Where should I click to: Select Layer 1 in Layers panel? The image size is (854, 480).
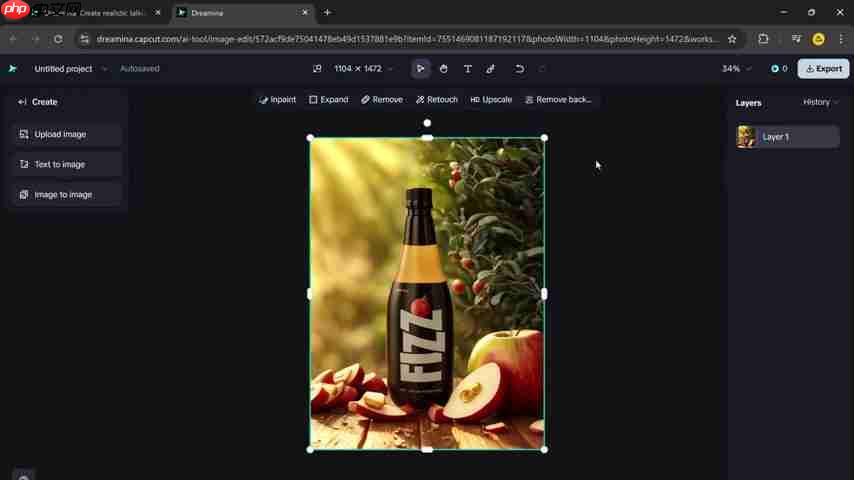click(x=788, y=137)
